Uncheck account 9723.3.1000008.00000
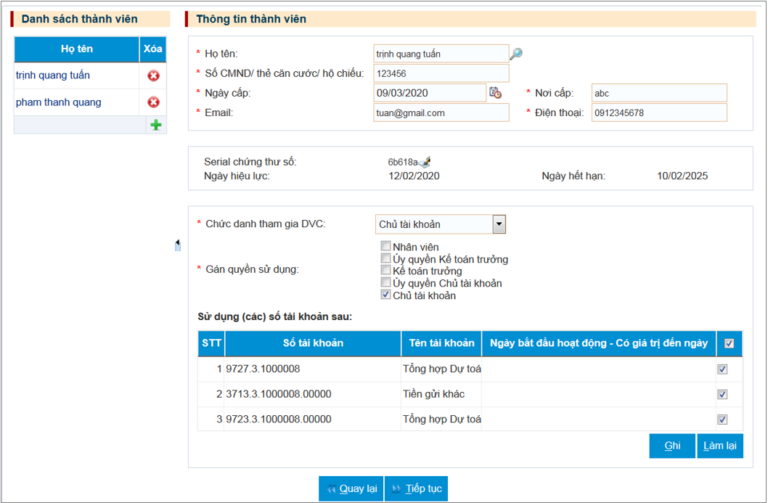 click(722, 419)
